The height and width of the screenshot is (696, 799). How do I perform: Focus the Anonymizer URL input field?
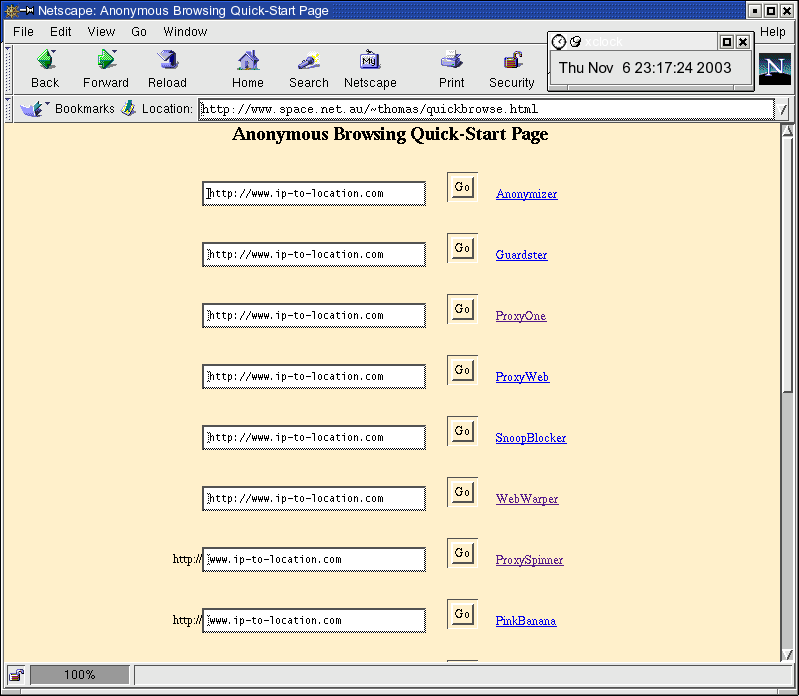[314, 194]
